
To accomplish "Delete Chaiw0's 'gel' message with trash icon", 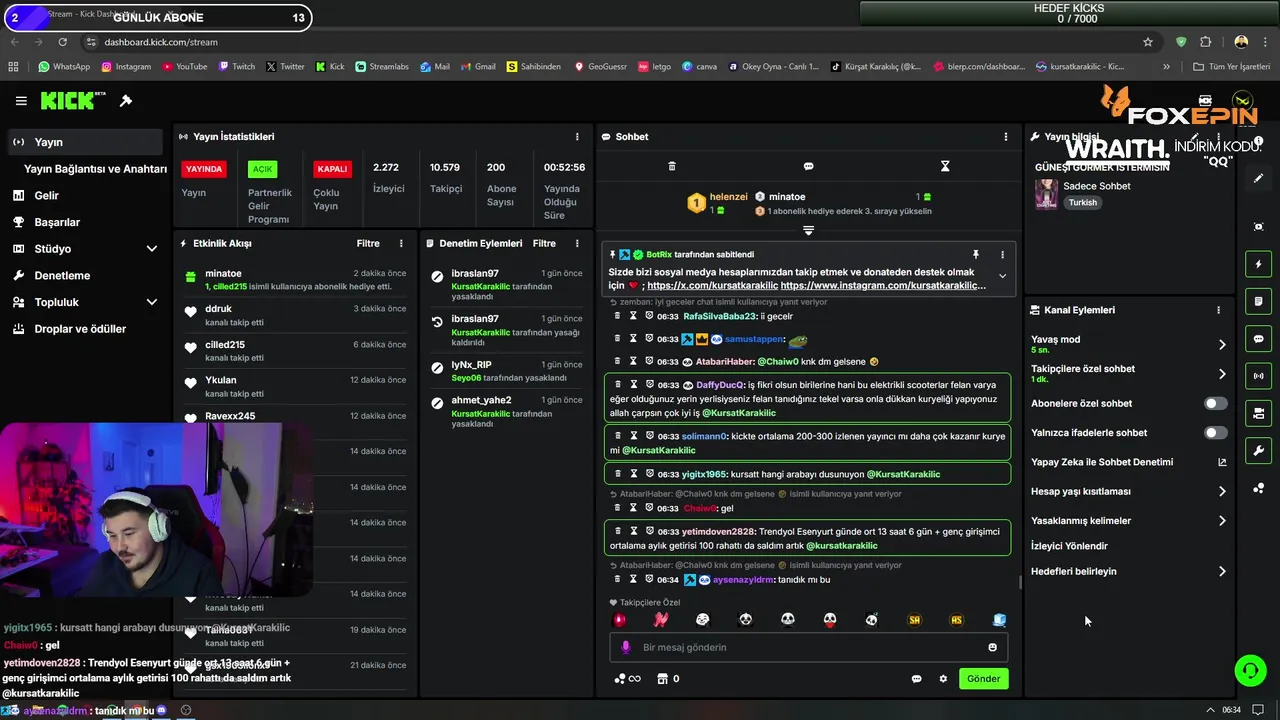I will [x=617, y=508].
